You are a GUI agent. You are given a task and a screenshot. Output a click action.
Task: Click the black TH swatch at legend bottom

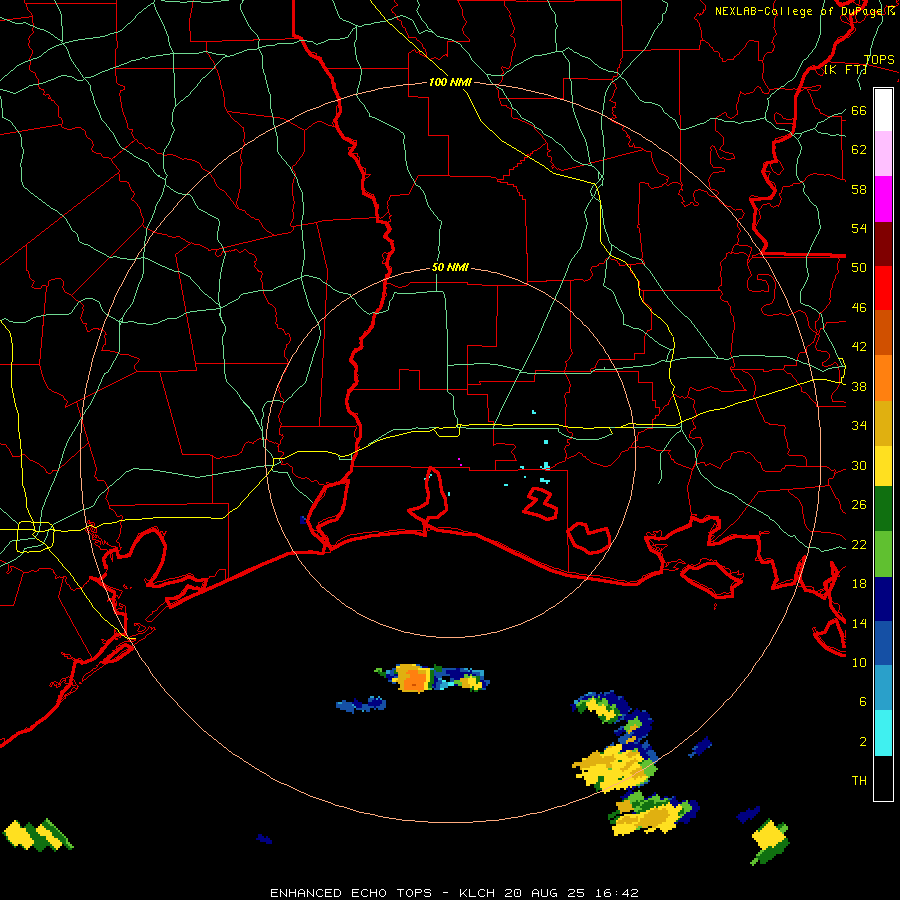[883, 778]
